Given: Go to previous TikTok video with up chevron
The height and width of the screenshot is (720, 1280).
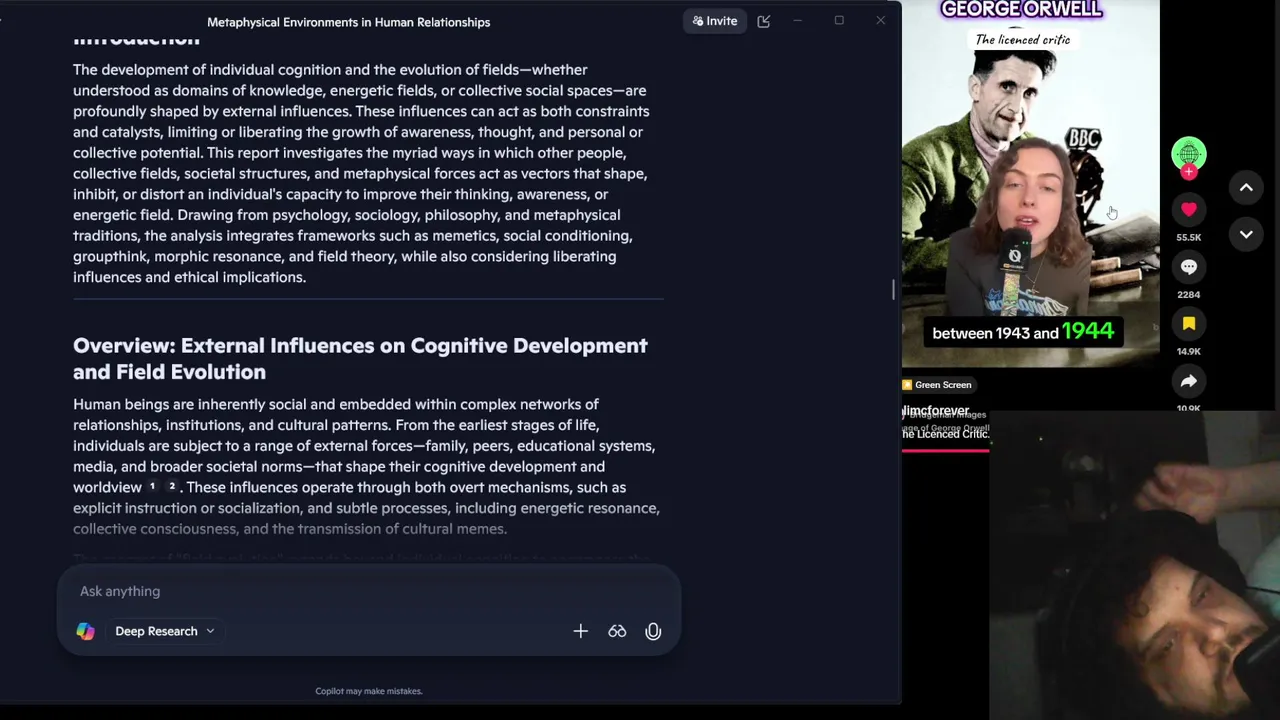Looking at the screenshot, I should pos(1246,187).
